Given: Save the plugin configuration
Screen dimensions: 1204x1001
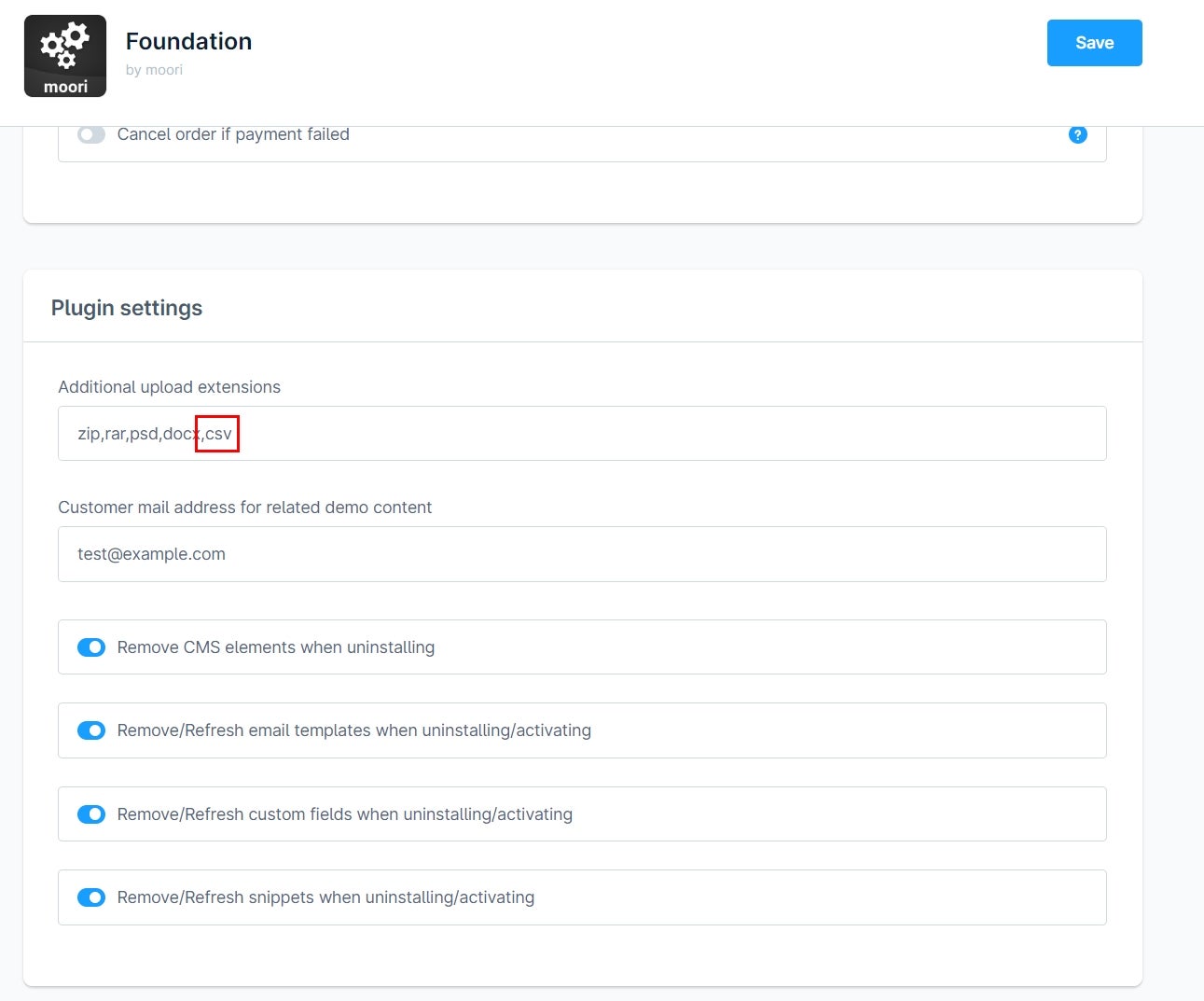Looking at the screenshot, I should (x=1094, y=43).
